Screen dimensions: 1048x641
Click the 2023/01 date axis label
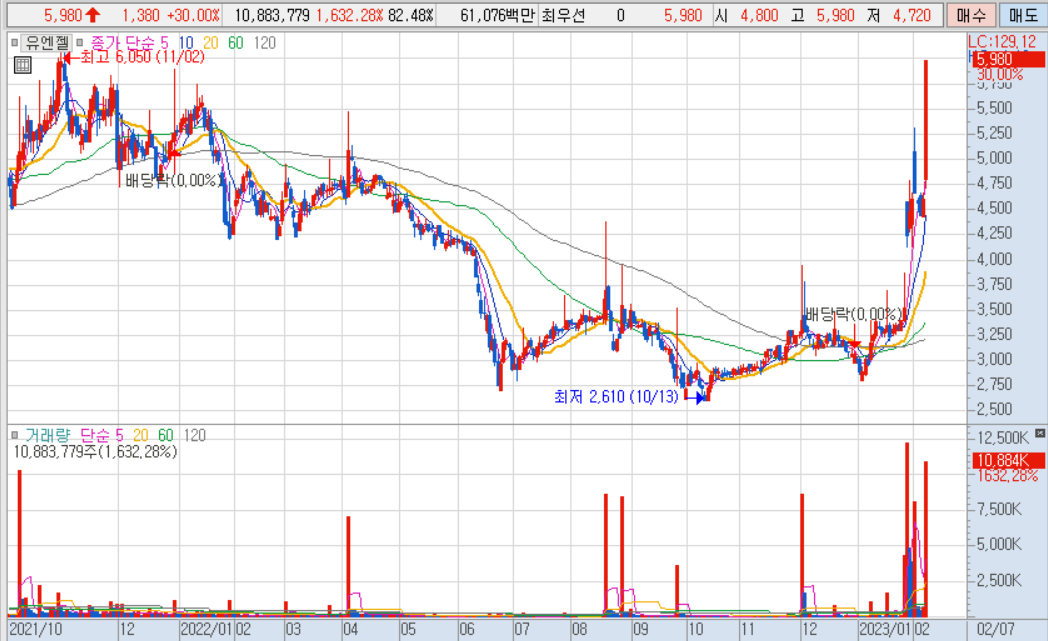click(886, 629)
